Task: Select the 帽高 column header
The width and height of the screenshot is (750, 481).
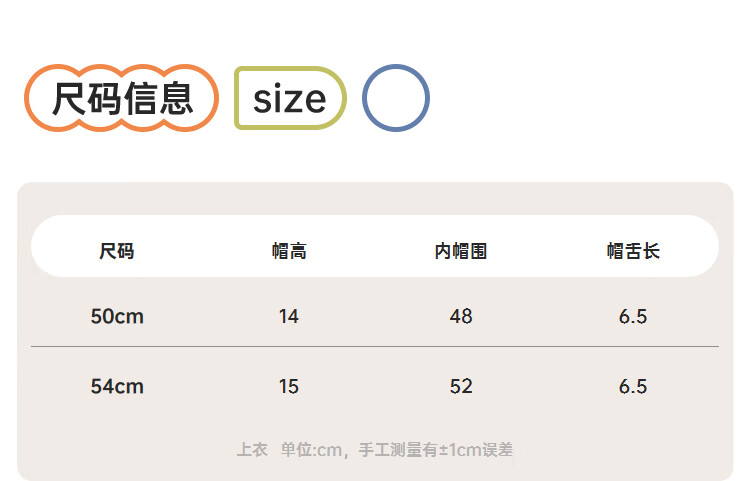Action: point(289,251)
